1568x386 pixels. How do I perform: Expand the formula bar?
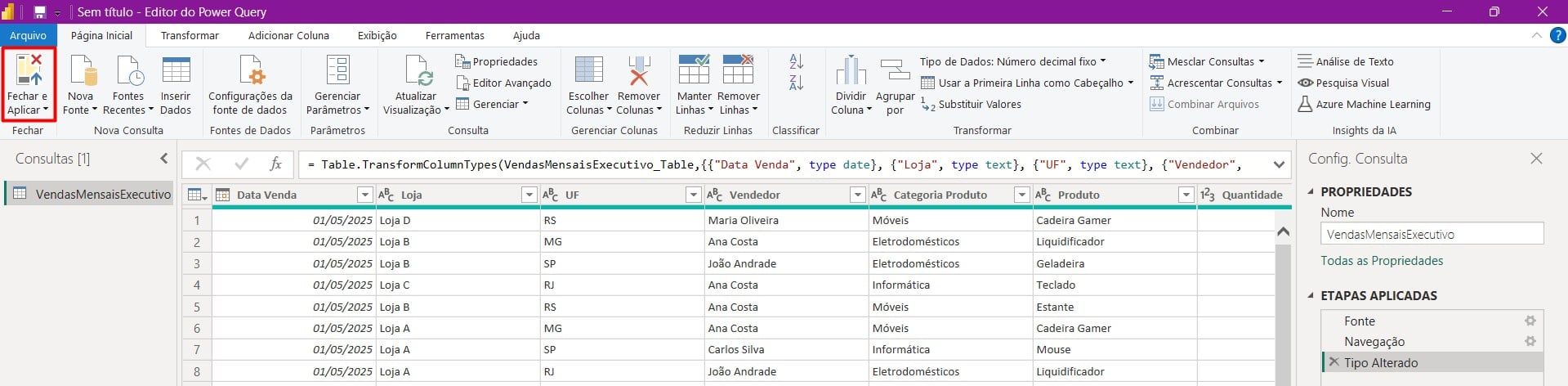[x=1280, y=164]
